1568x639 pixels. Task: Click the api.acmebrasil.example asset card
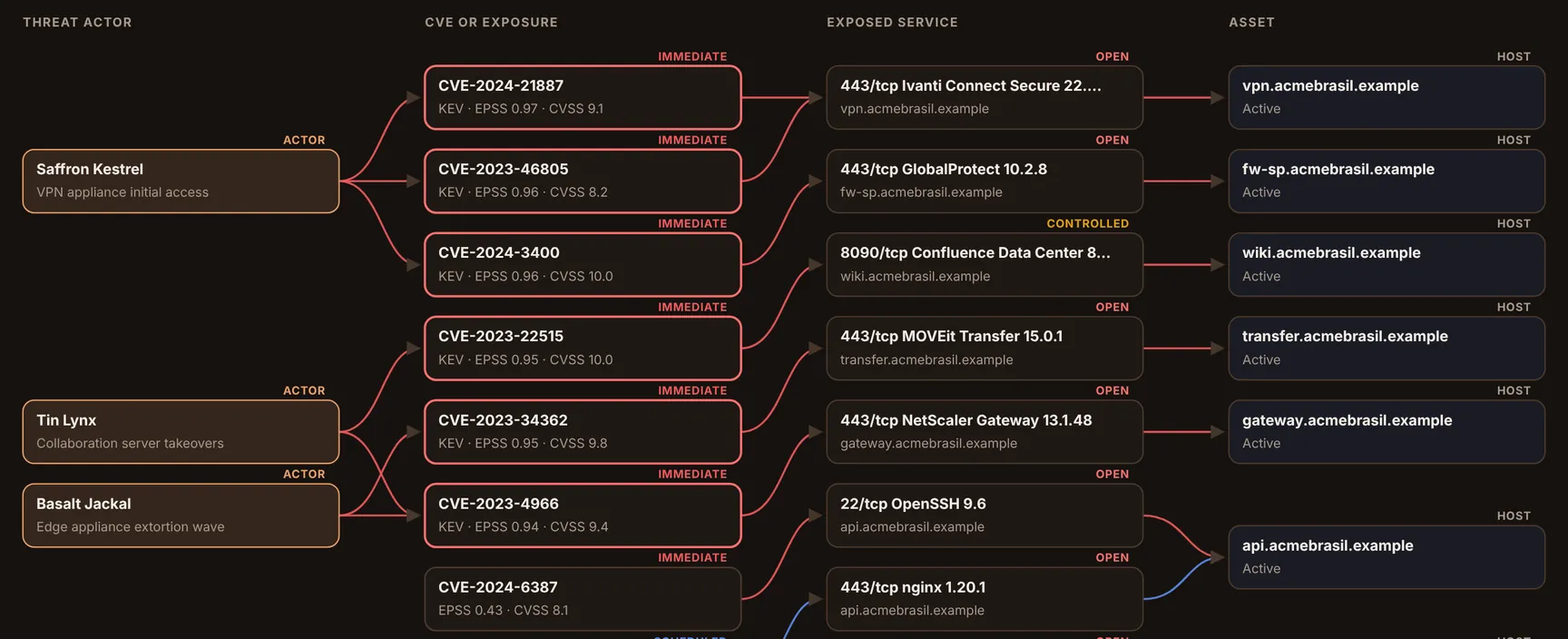pyautogui.click(x=1387, y=557)
